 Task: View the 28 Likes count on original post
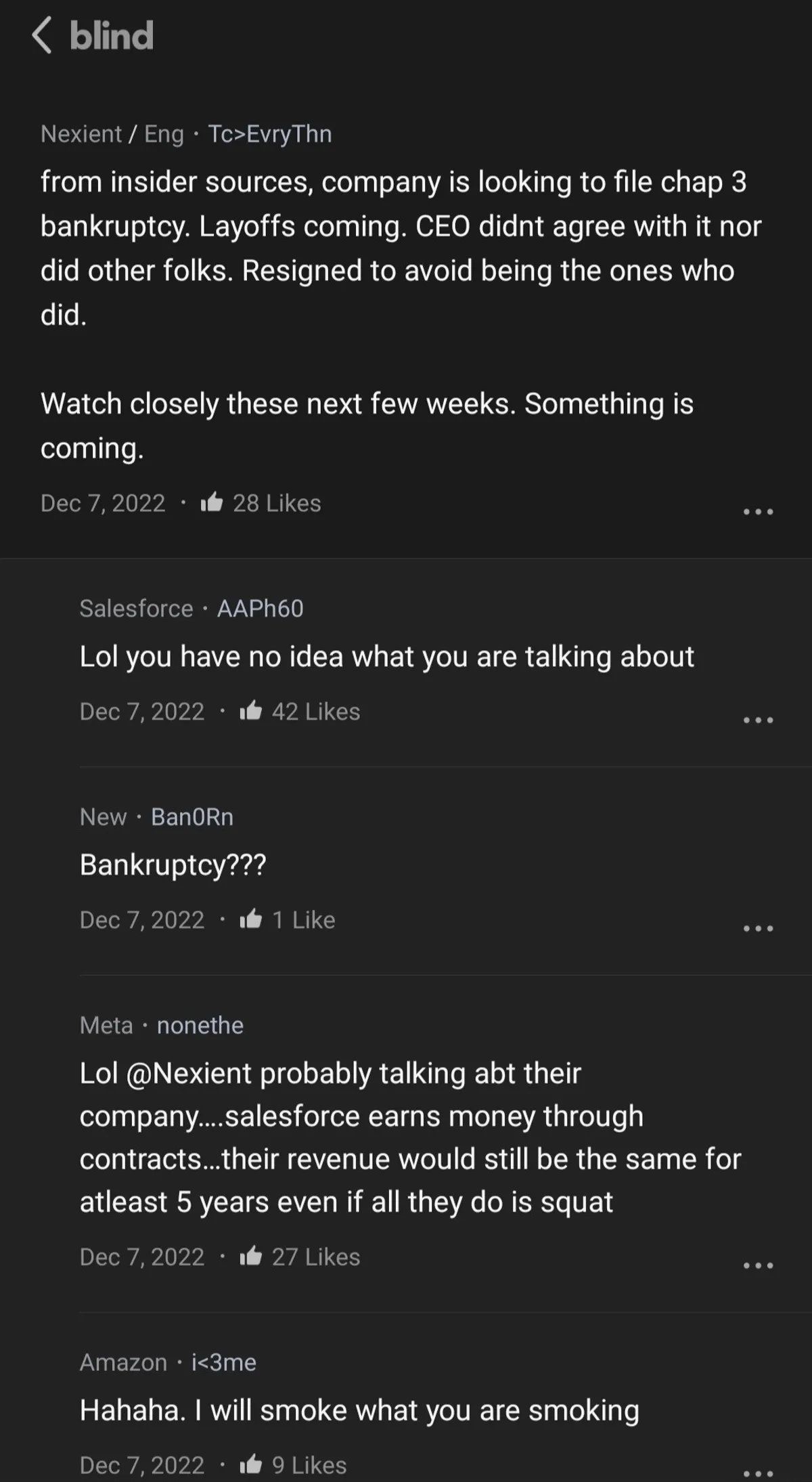277,503
